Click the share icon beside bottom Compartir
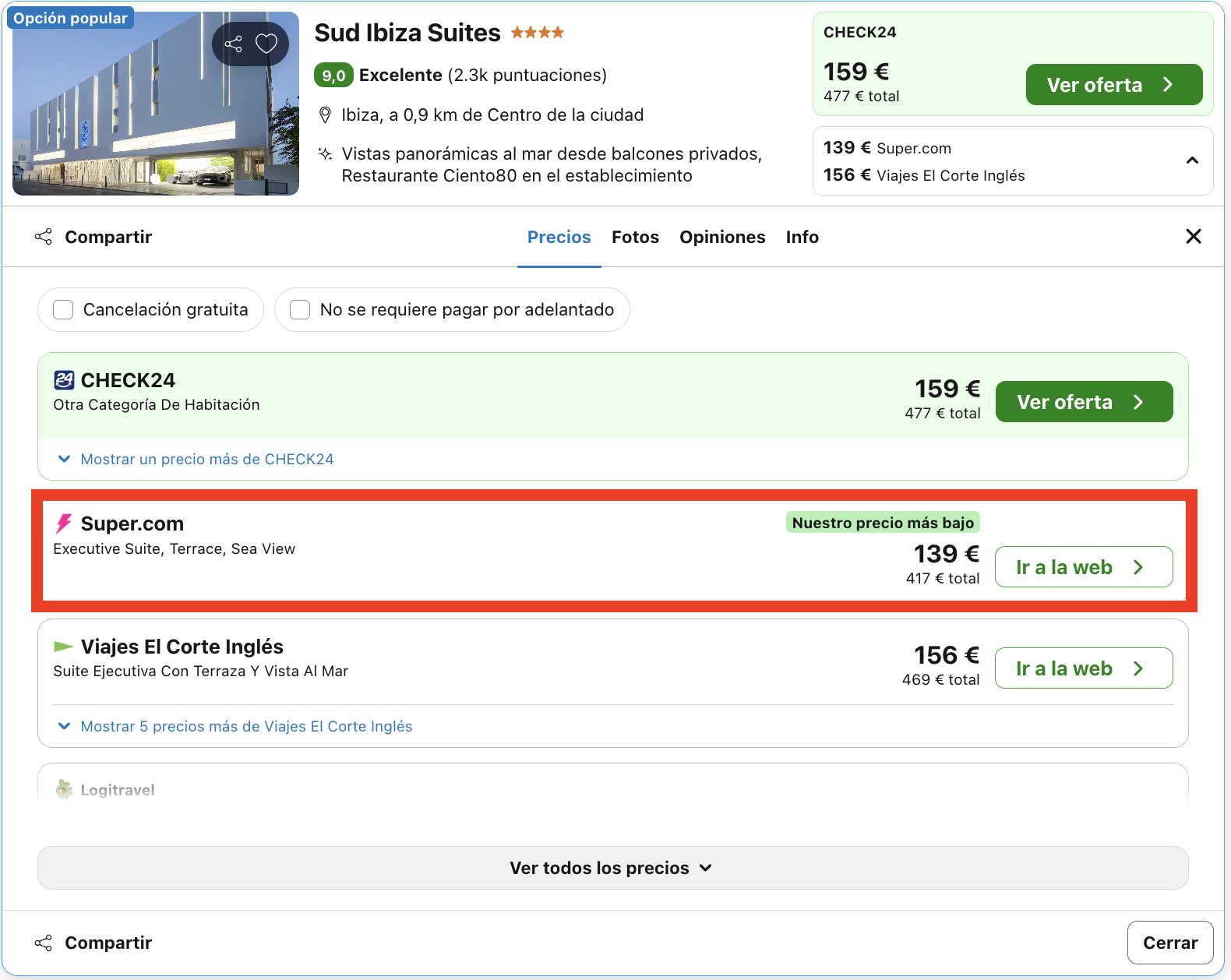Image resolution: width=1231 pixels, height=980 pixels. 44,943
